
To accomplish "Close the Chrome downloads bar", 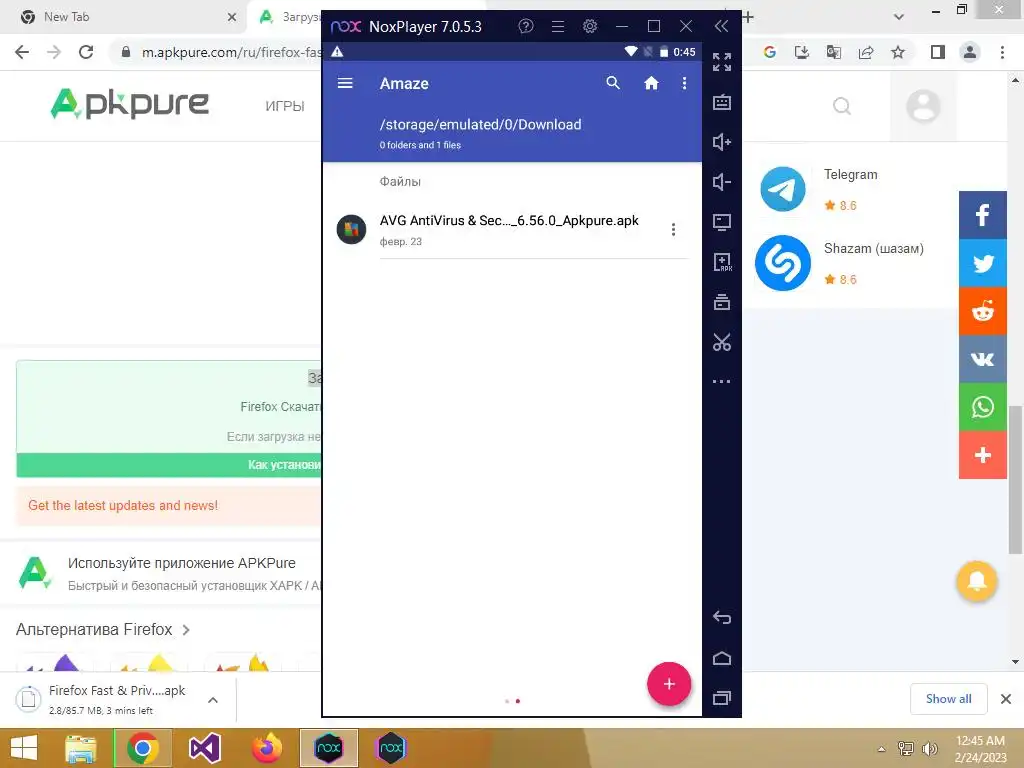I will pyautogui.click(x=1006, y=699).
